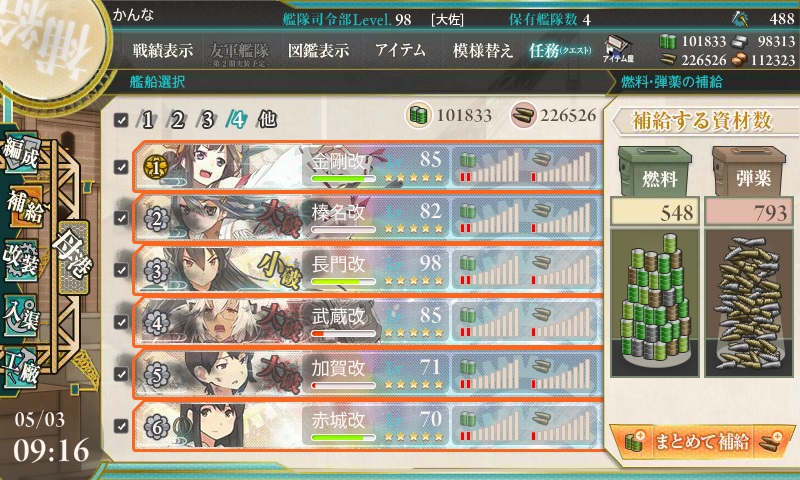Go to 入渠 (Docking) sidebar icon

21,315
